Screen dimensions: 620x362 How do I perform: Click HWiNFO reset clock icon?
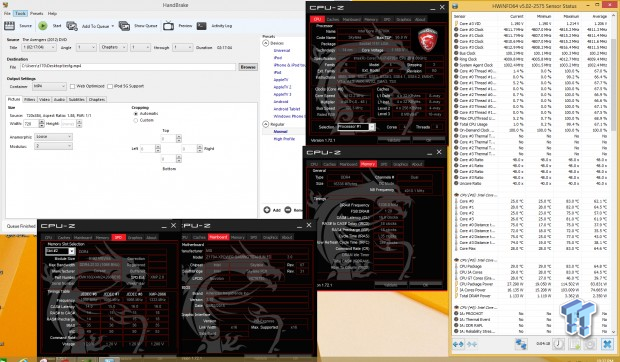(558, 344)
